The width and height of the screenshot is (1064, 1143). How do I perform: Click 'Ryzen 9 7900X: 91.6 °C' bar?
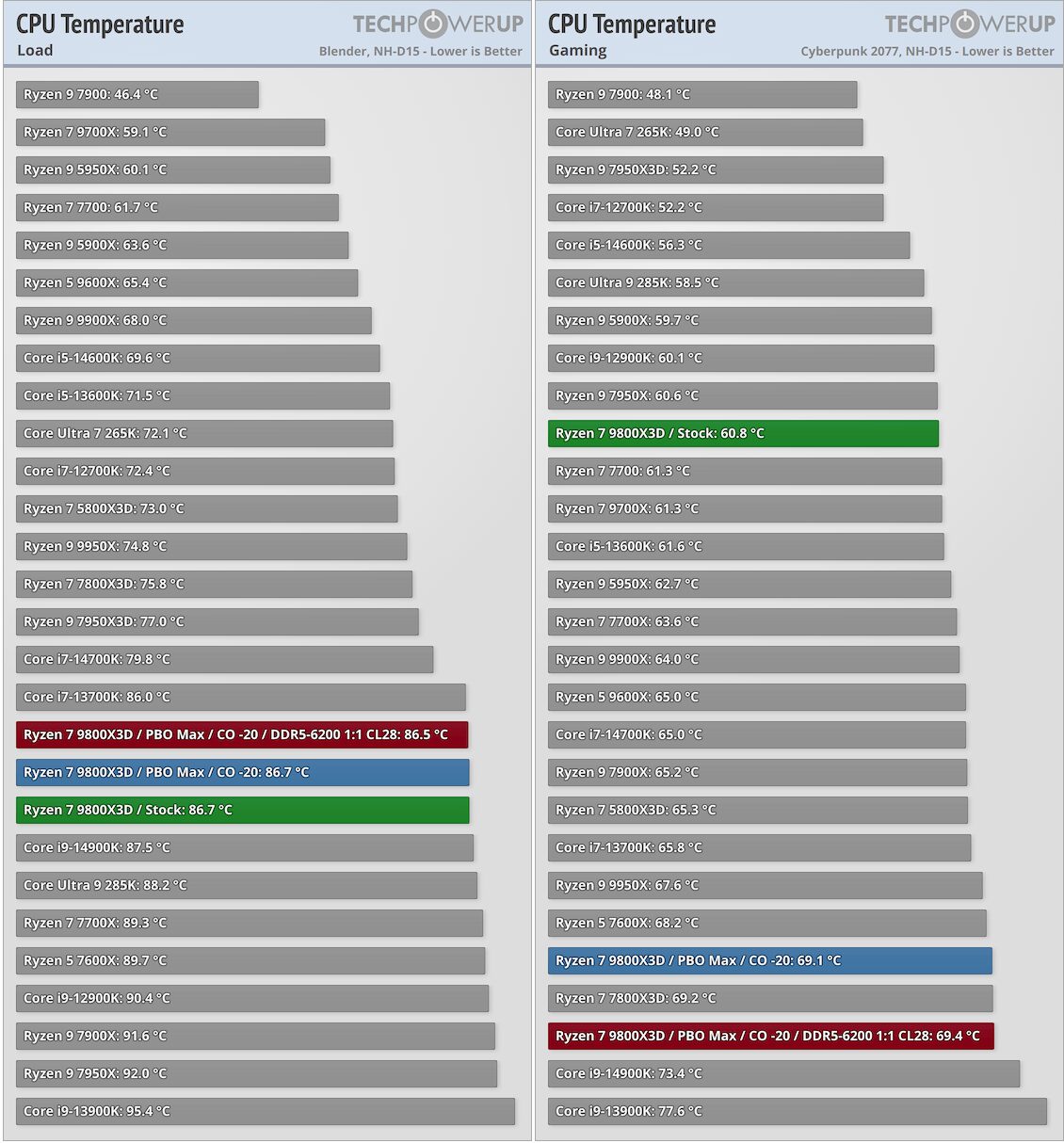click(255, 1036)
